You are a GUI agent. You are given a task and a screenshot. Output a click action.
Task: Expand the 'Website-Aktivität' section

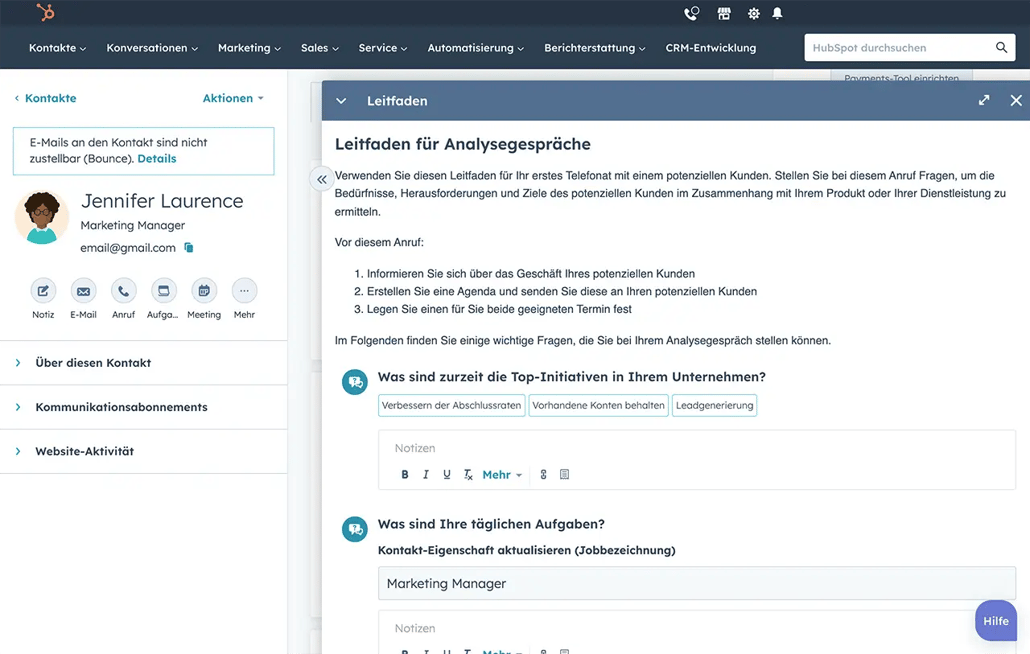[84, 451]
